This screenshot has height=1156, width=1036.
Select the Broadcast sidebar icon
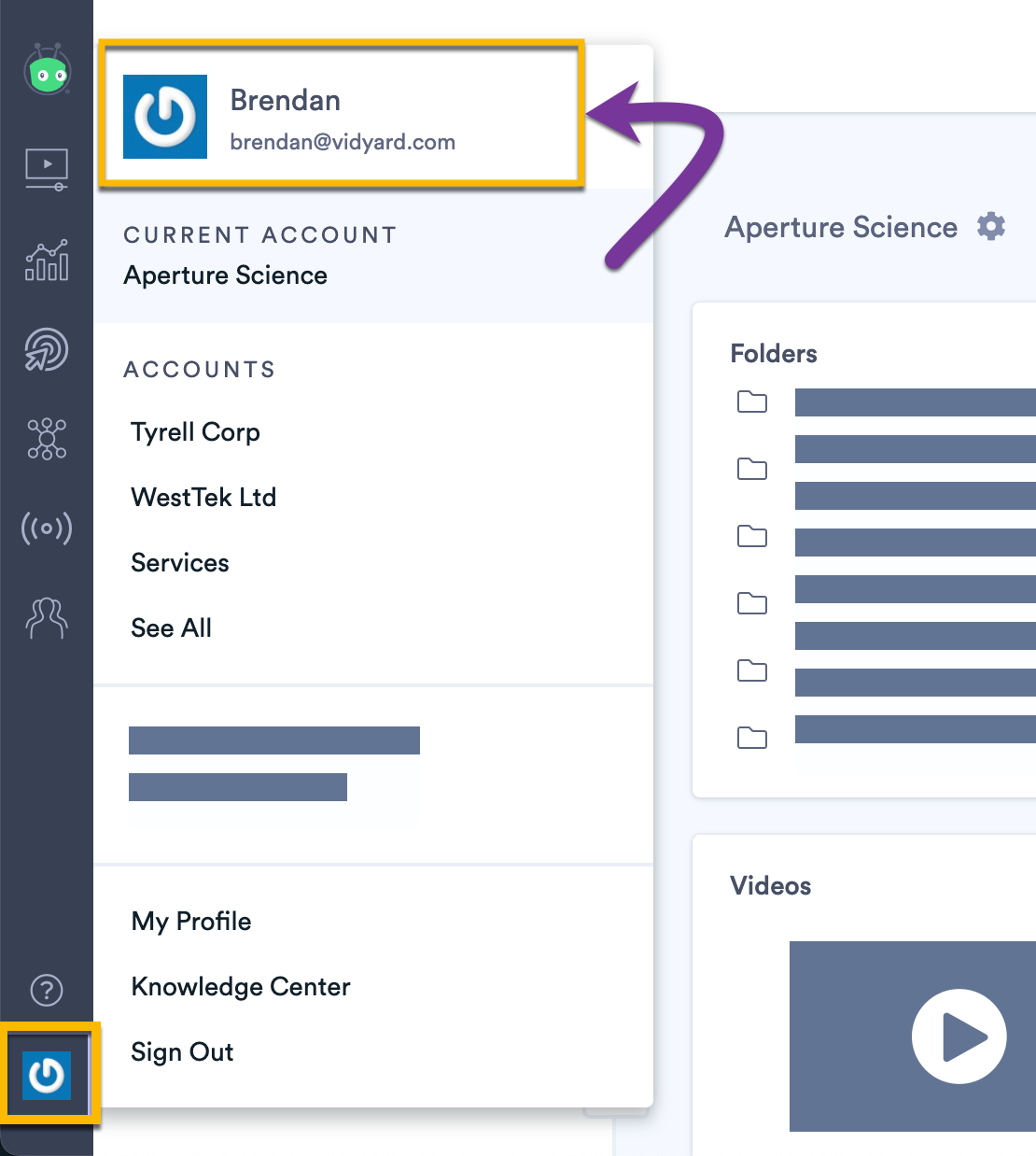point(47,528)
